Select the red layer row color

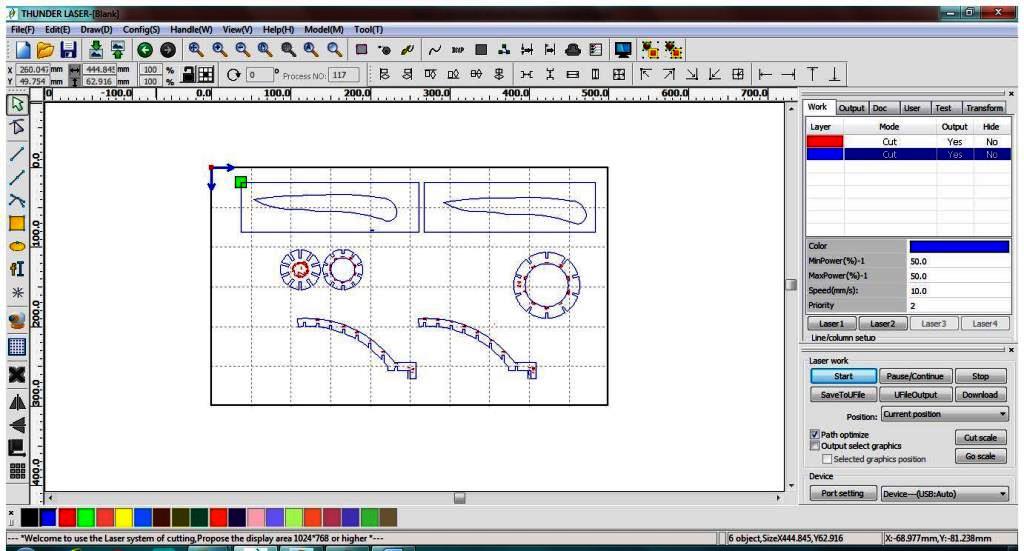(825, 141)
